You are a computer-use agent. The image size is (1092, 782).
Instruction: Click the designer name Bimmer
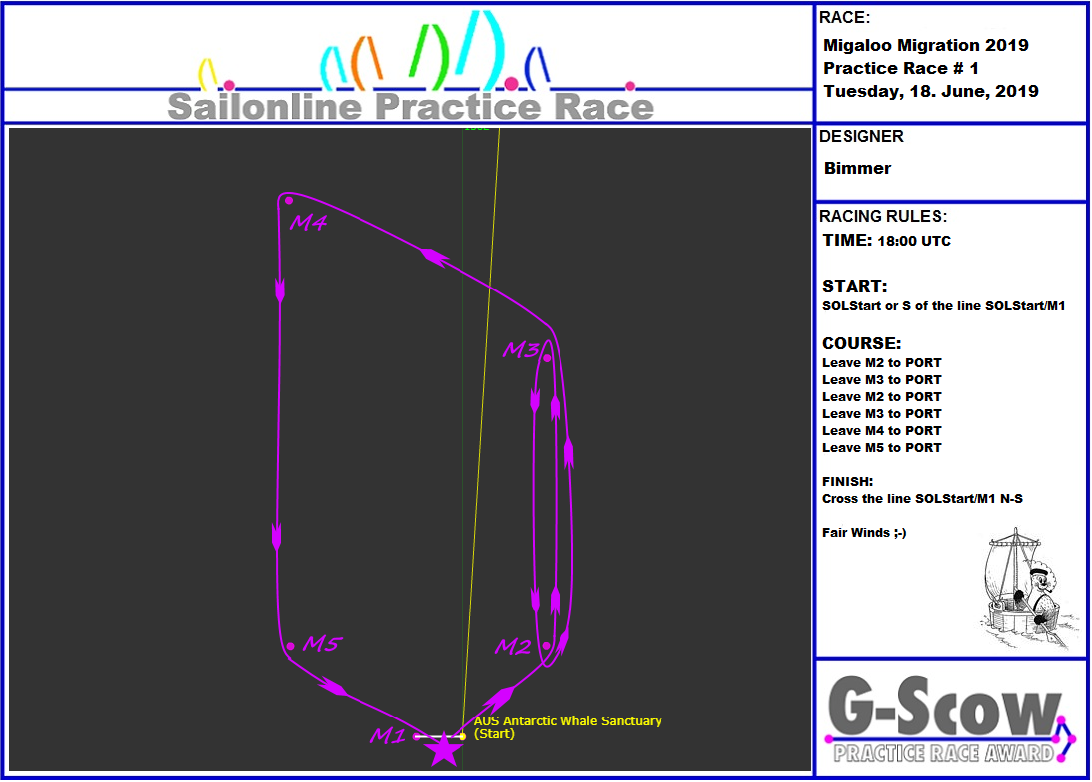[x=857, y=169]
